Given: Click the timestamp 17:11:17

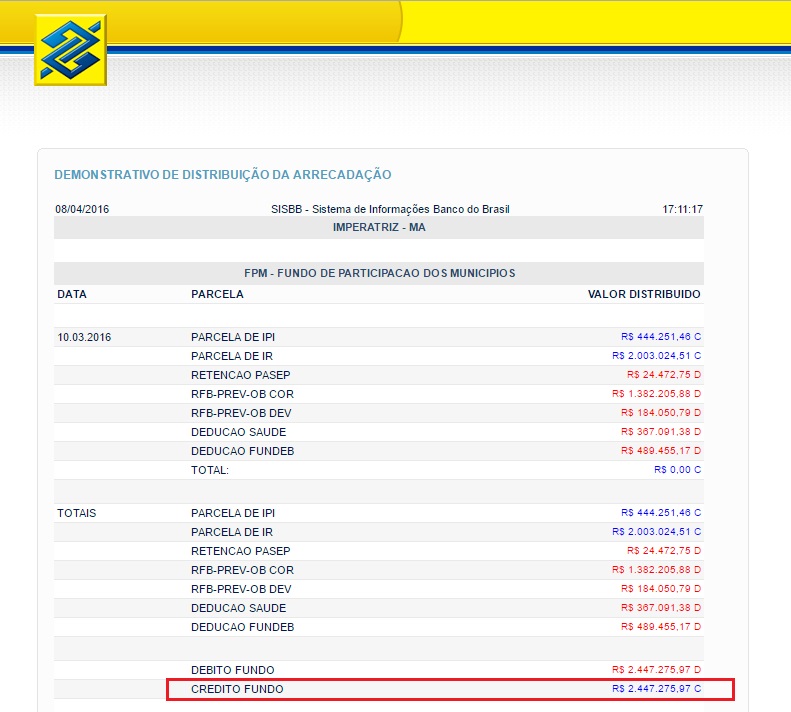Looking at the screenshot, I should (x=682, y=209).
